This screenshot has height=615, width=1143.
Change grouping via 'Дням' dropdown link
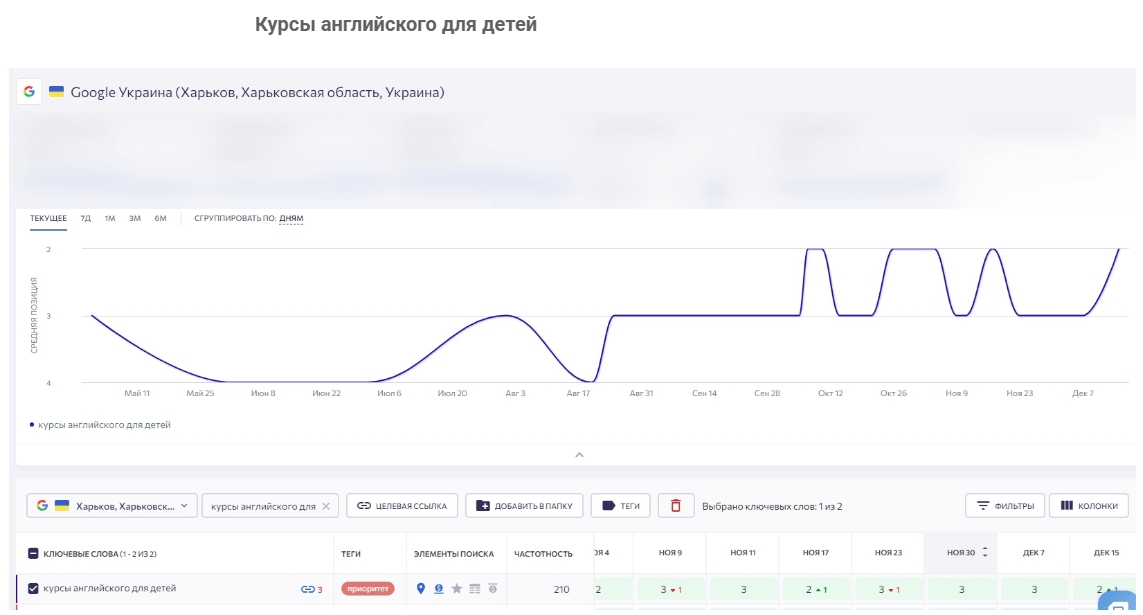[291, 219]
